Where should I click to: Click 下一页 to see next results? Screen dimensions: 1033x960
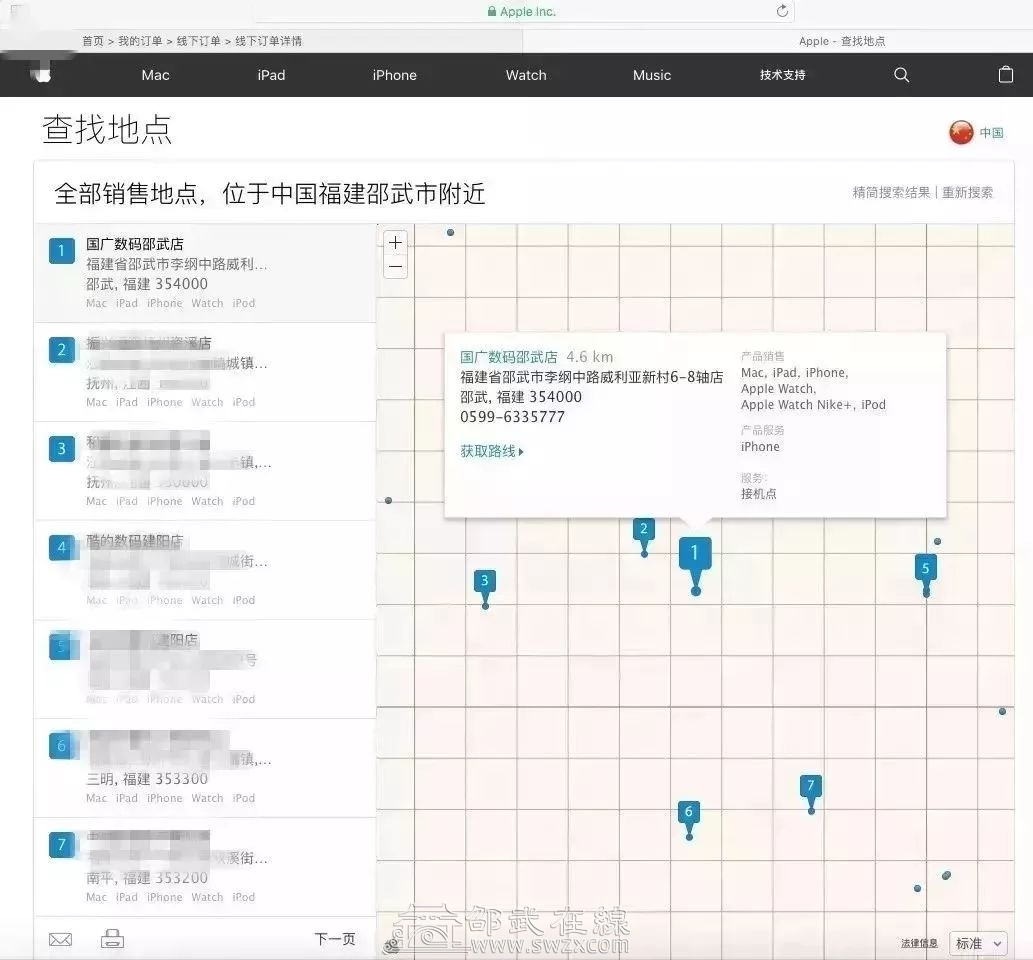coord(335,939)
